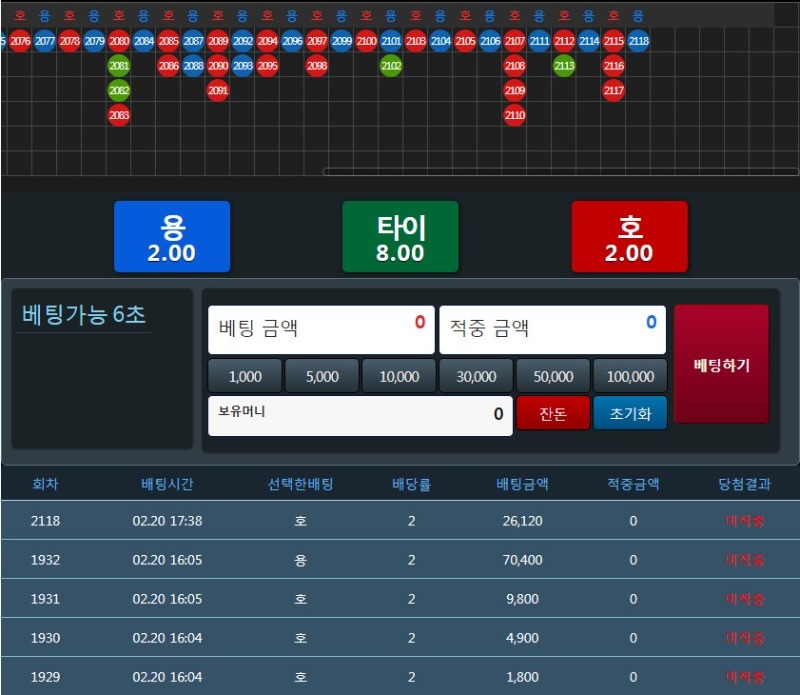800x695 pixels.
Task: Click the 배당률 column header
Action: click(x=411, y=484)
